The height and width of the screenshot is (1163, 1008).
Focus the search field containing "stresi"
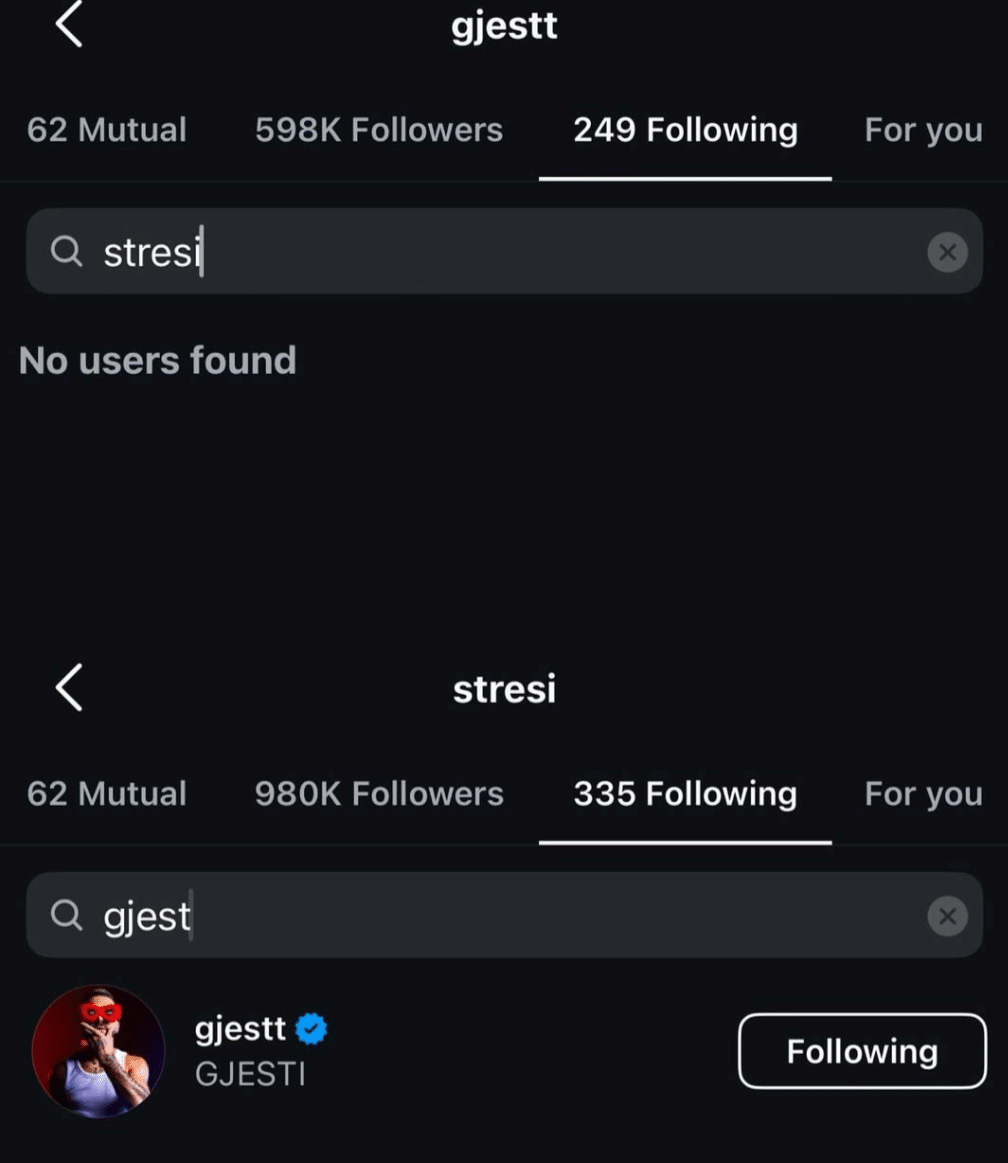tap(500, 252)
